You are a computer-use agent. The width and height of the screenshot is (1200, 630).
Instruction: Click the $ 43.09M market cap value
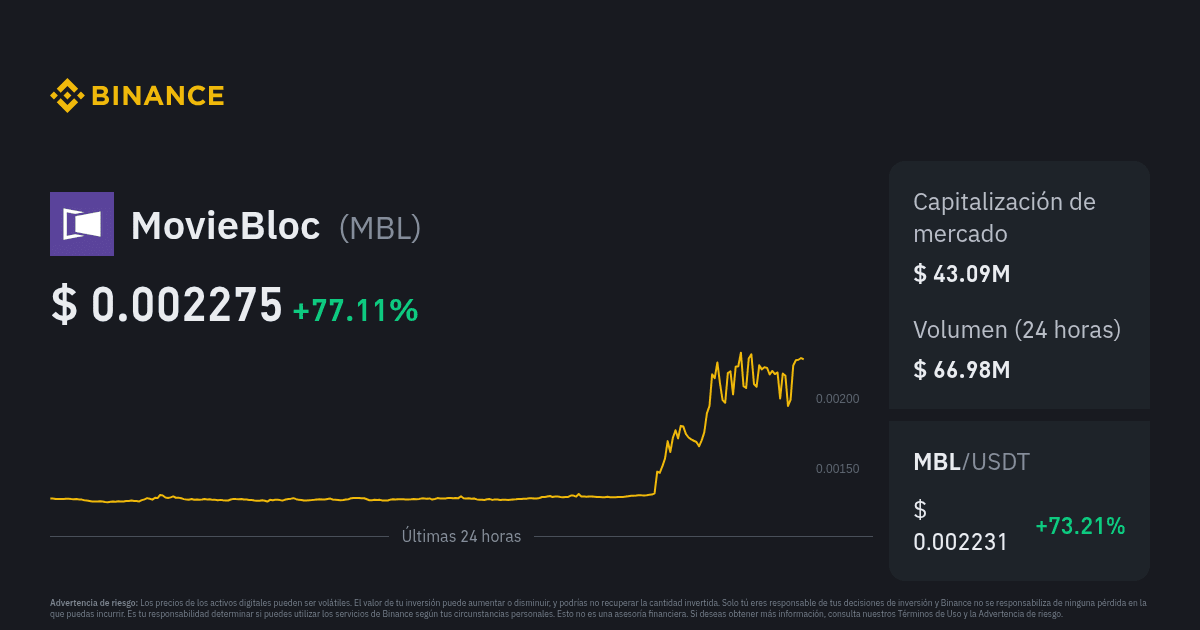pyautogui.click(x=961, y=273)
